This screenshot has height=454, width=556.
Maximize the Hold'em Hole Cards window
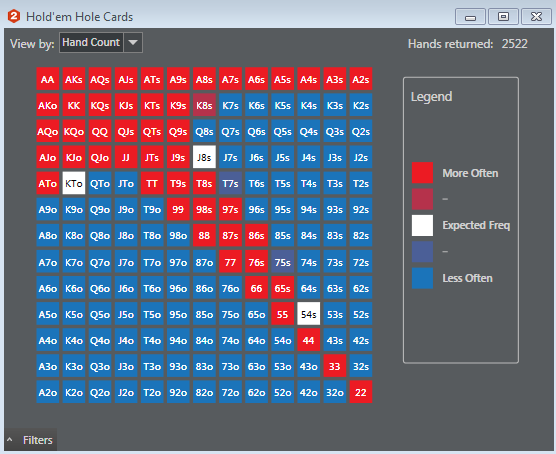pyautogui.click(x=504, y=16)
